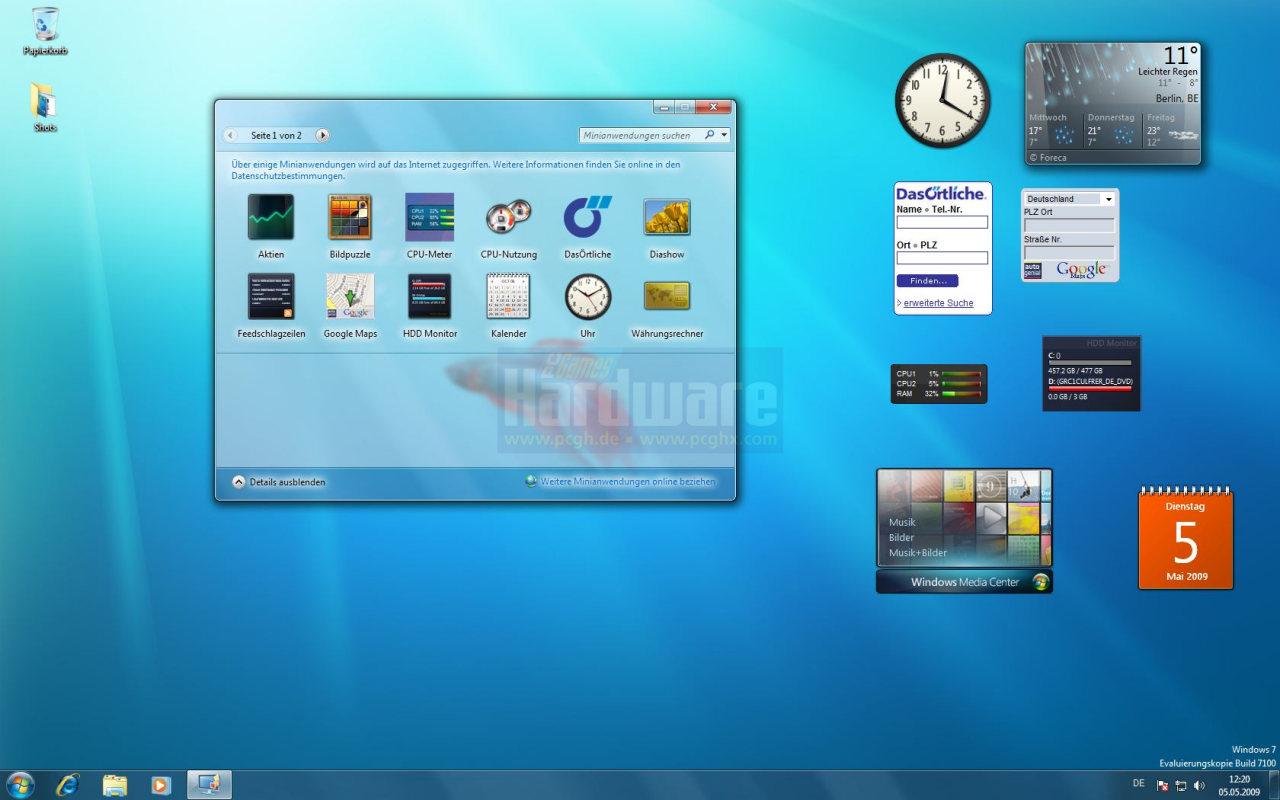
Task: Click D: drive usage bar in HDD Monitor
Action: click(1090, 389)
